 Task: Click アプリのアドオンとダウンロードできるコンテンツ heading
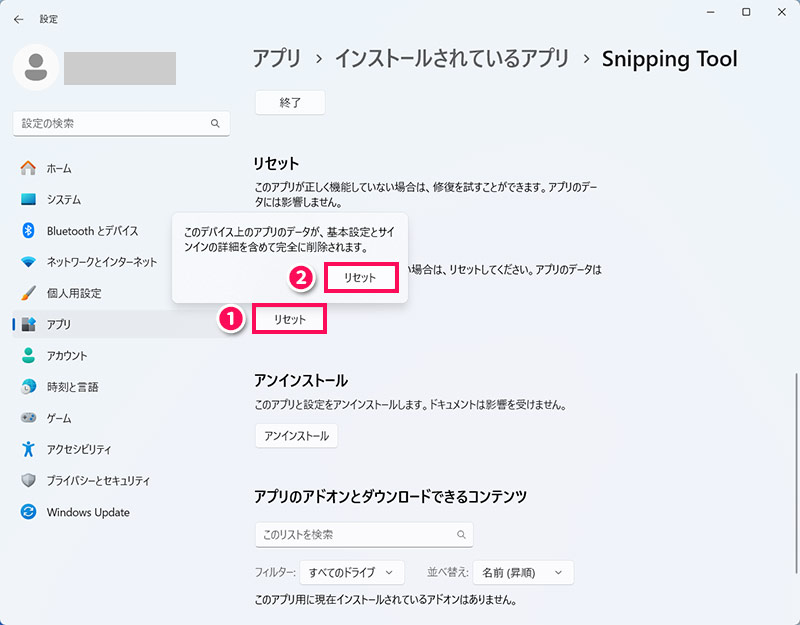(390, 496)
